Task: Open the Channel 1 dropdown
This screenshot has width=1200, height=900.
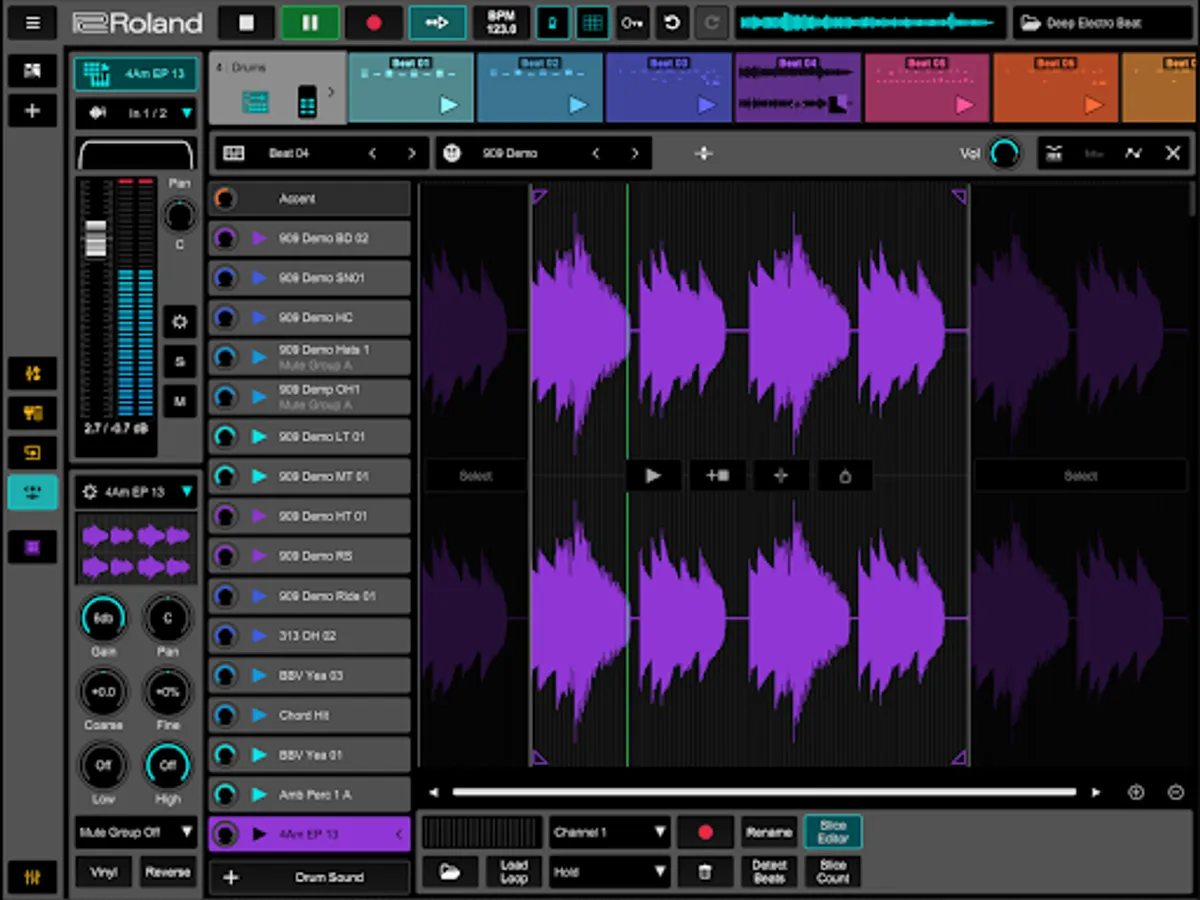Action: coord(609,832)
